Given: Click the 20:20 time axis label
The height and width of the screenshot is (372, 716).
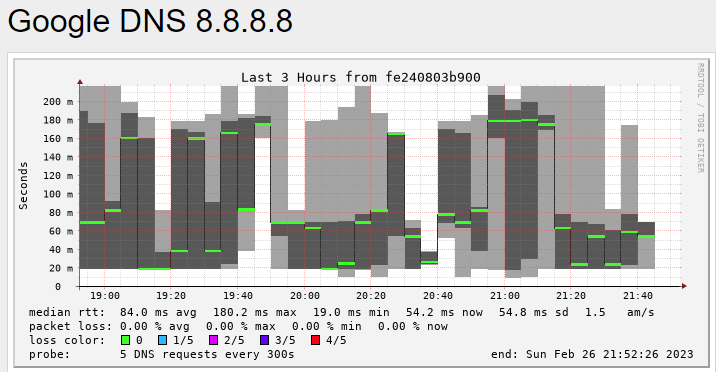Looking at the screenshot, I should tap(371, 296).
